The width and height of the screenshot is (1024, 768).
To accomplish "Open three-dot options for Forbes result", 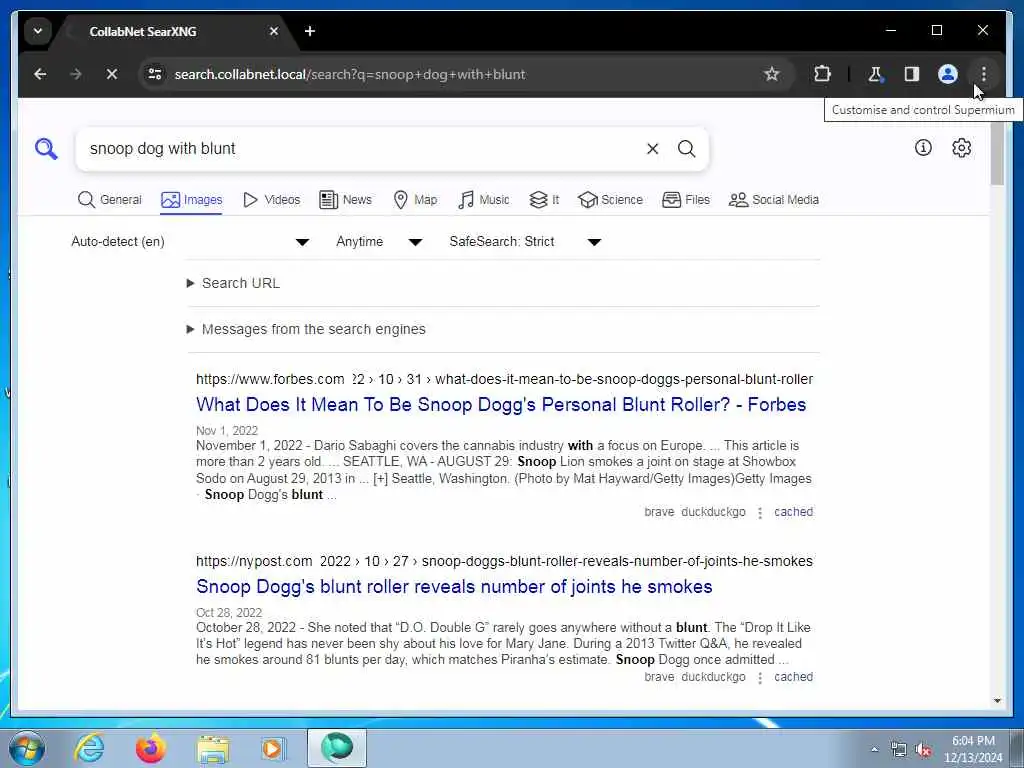I will tap(760, 513).
